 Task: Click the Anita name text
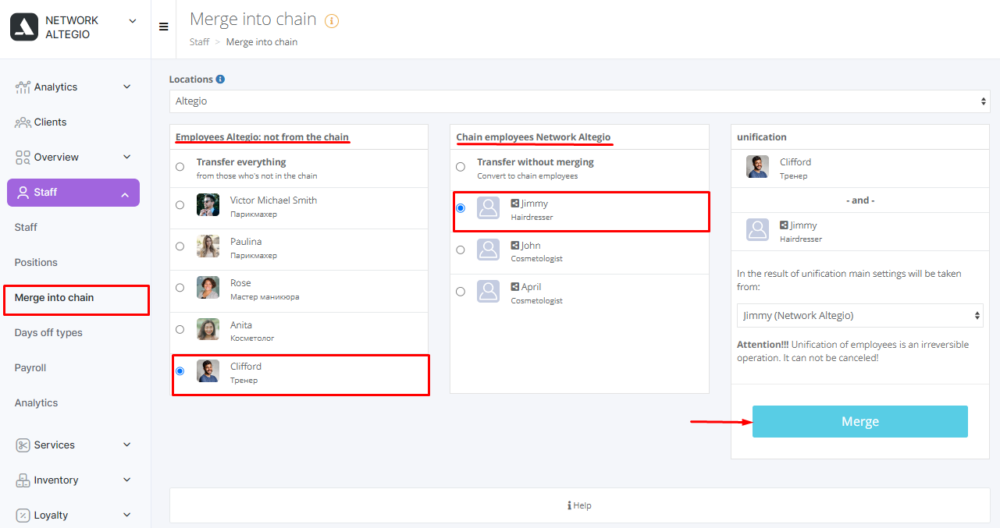click(x=241, y=325)
